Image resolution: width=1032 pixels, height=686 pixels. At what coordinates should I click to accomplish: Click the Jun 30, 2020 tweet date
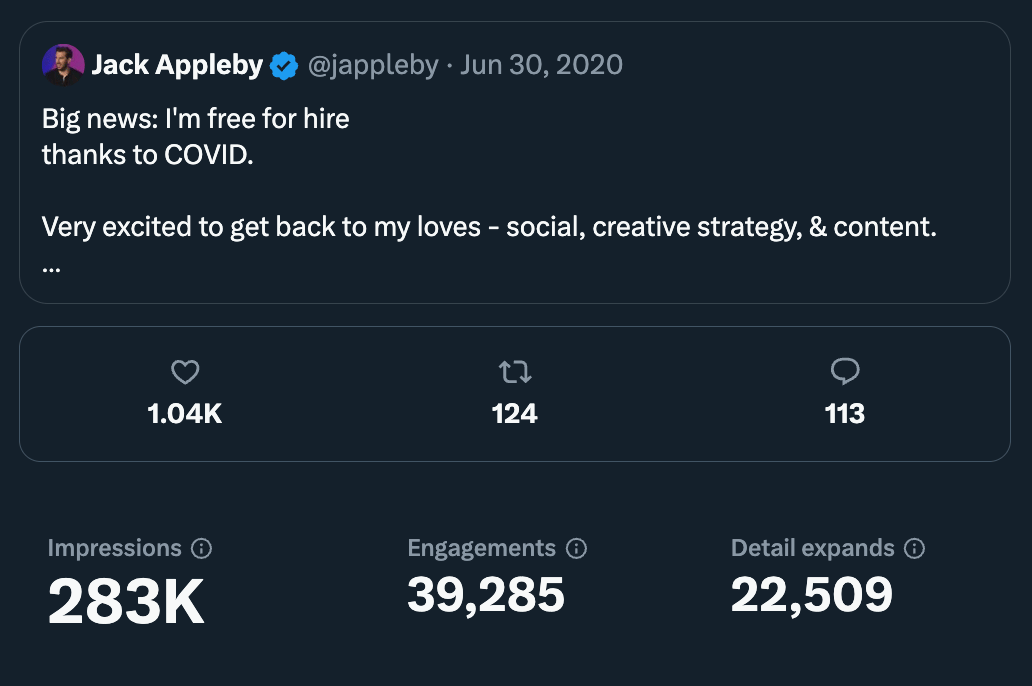(x=541, y=66)
